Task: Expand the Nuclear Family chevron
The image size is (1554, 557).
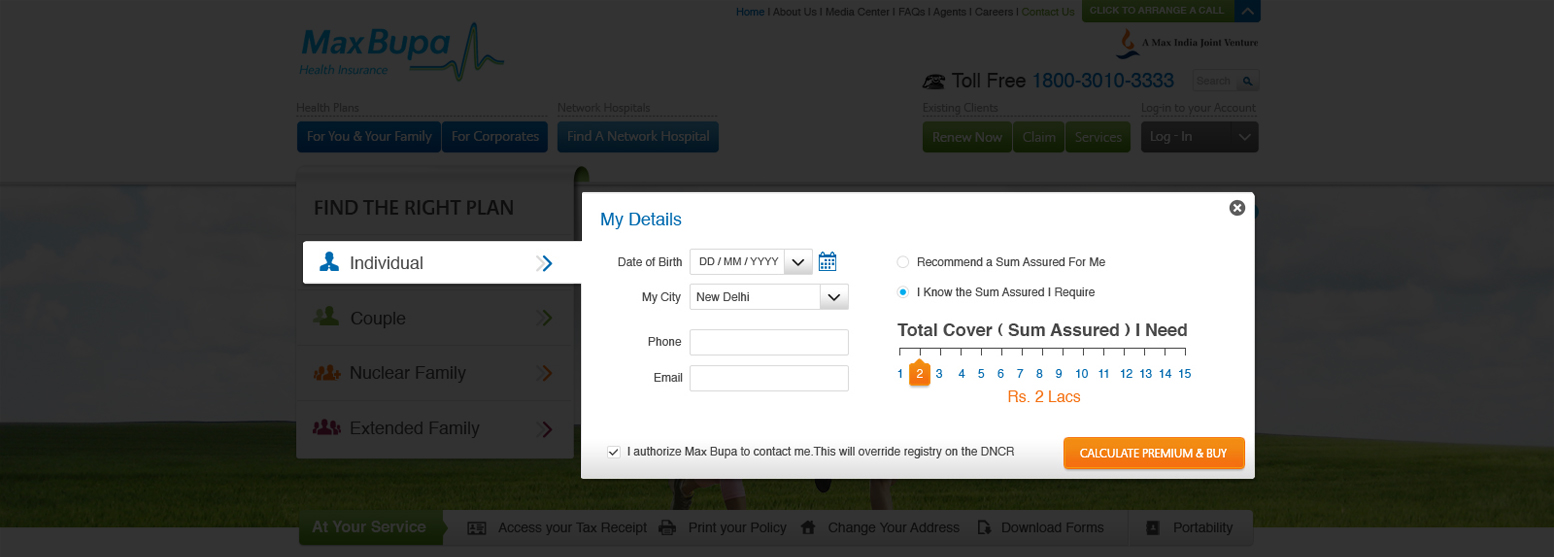Action: coord(545,373)
